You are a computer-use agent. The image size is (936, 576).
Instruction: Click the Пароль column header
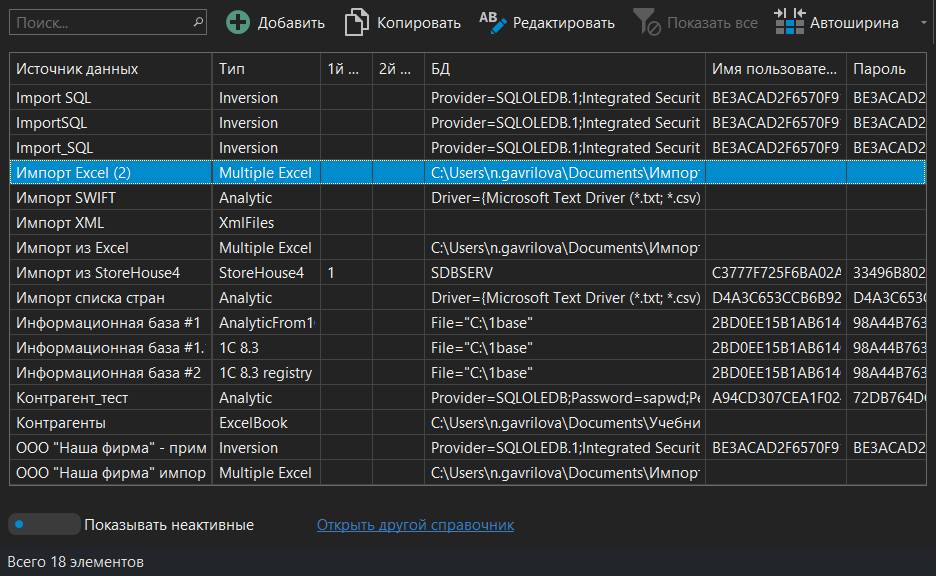pyautogui.click(x=879, y=69)
